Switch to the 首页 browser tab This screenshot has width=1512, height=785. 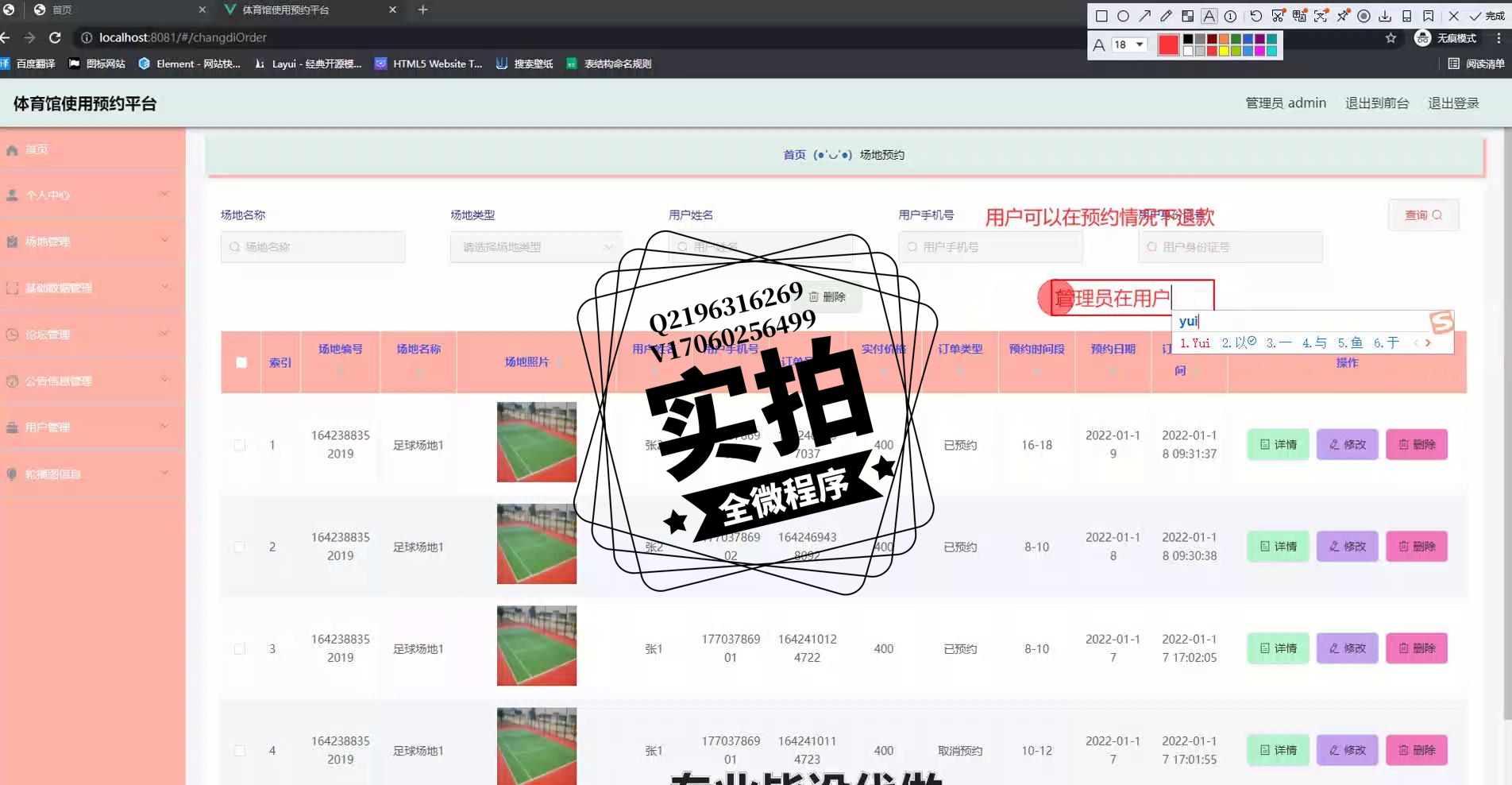coord(119,10)
